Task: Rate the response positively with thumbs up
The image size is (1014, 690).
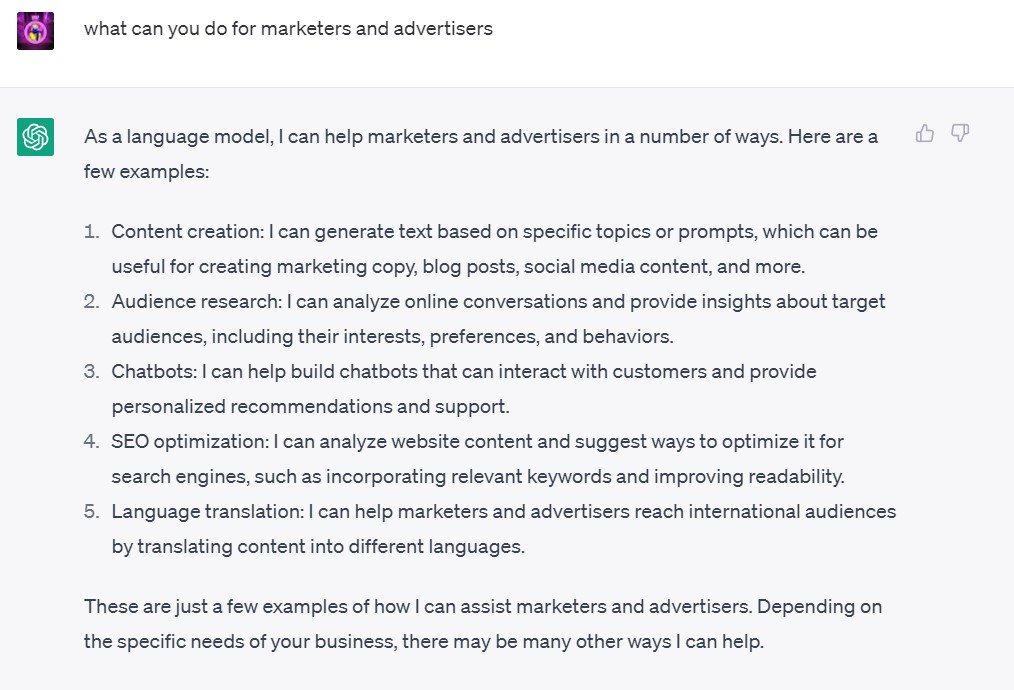Action: 923,132
